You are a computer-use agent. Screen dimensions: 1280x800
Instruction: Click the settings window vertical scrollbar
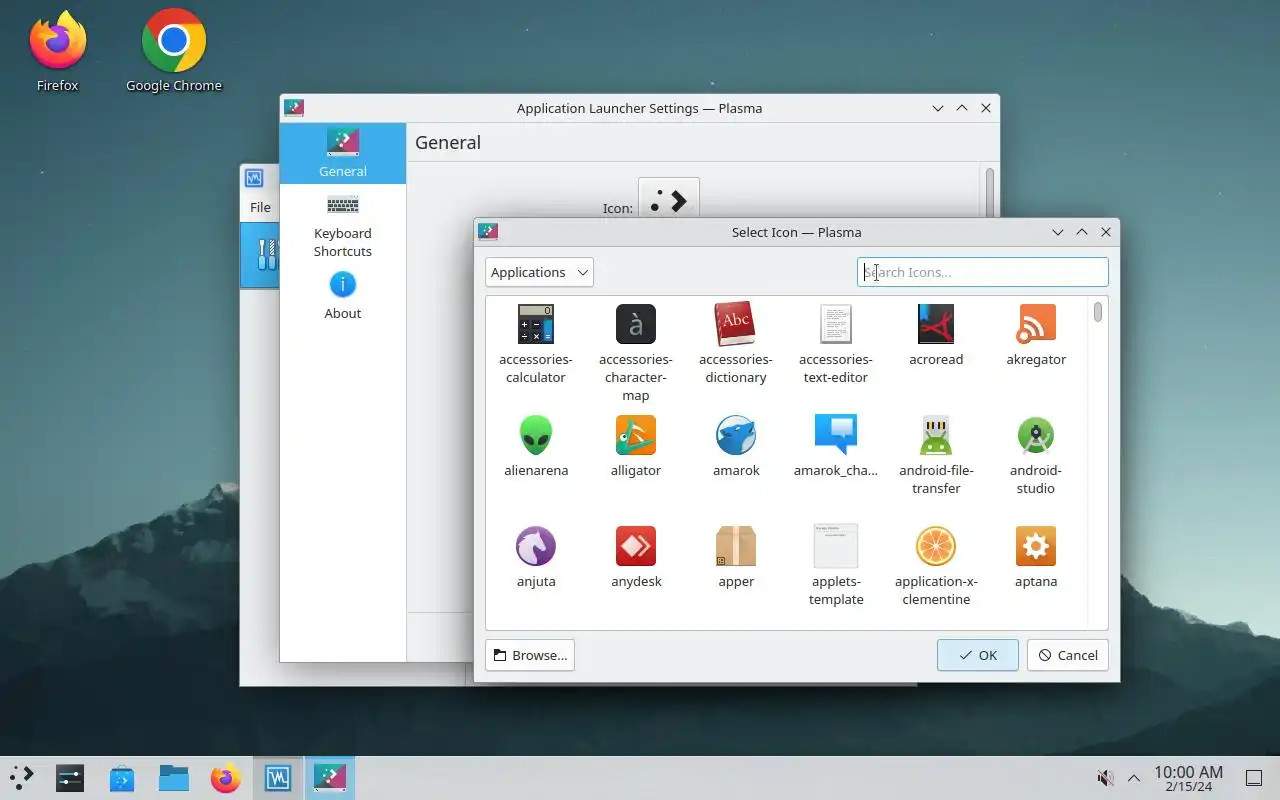[990, 190]
